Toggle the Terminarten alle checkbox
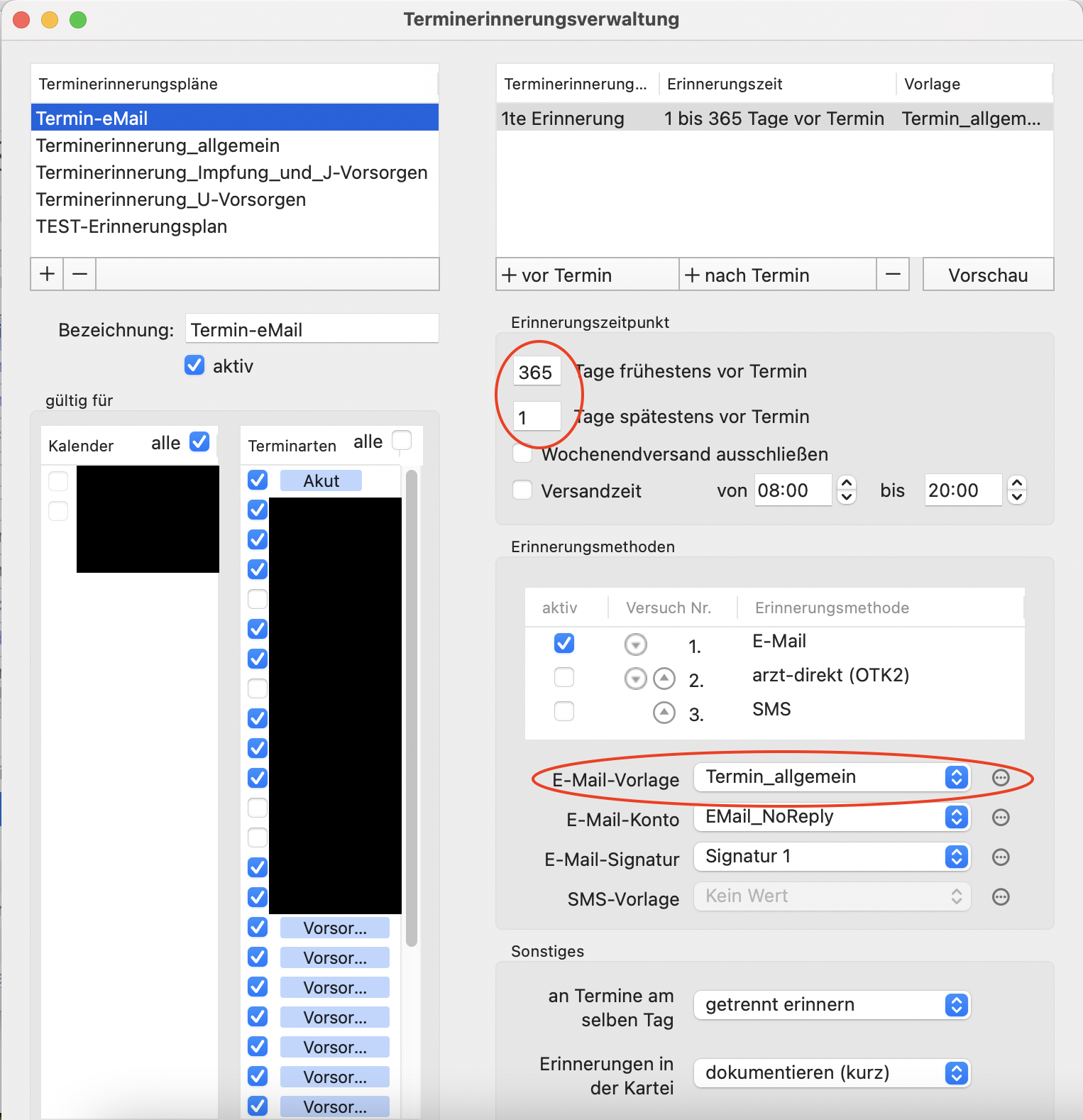This screenshot has width=1083, height=1120. [x=402, y=440]
